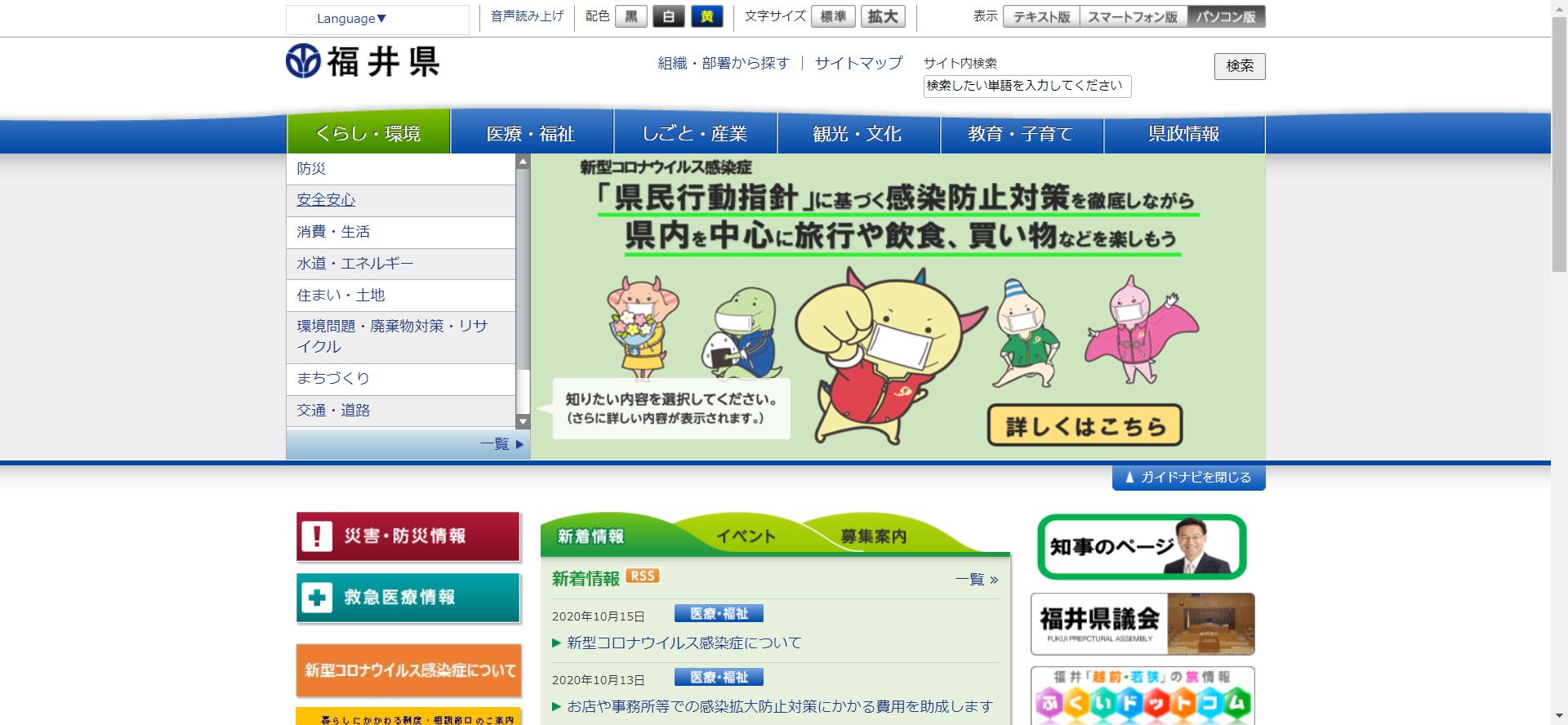Viewport: 1568px width, 725px height.
Task: Click the Fukui Dotcom travel banner
Action: point(1142,696)
